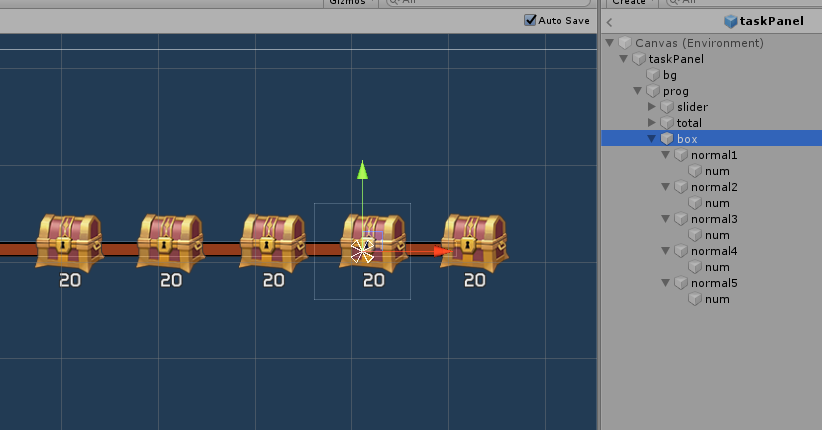This screenshot has height=430, width=822.
Task: Click the cube icon next to normal1
Action: pyautogui.click(x=681, y=155)
